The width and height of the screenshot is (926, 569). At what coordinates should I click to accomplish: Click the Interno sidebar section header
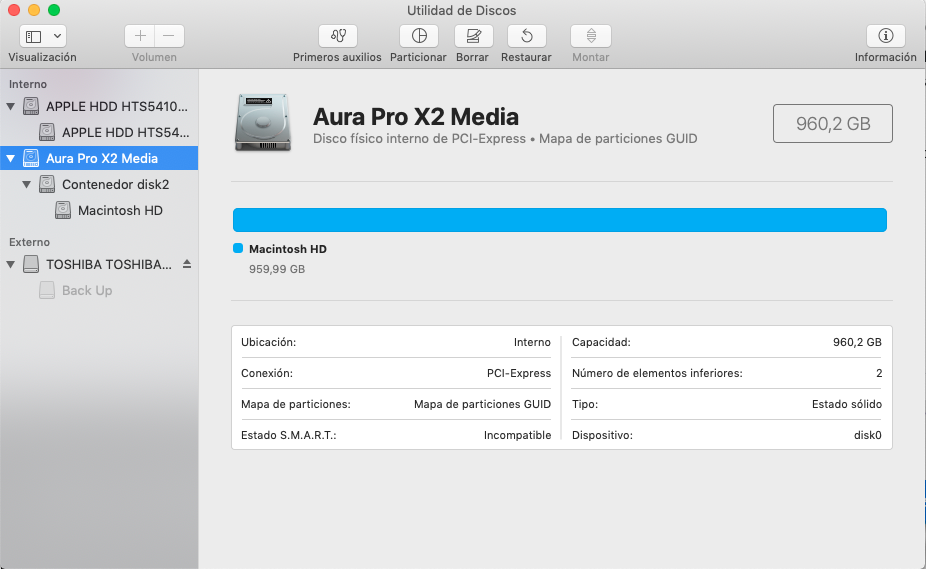coord(28,84)
